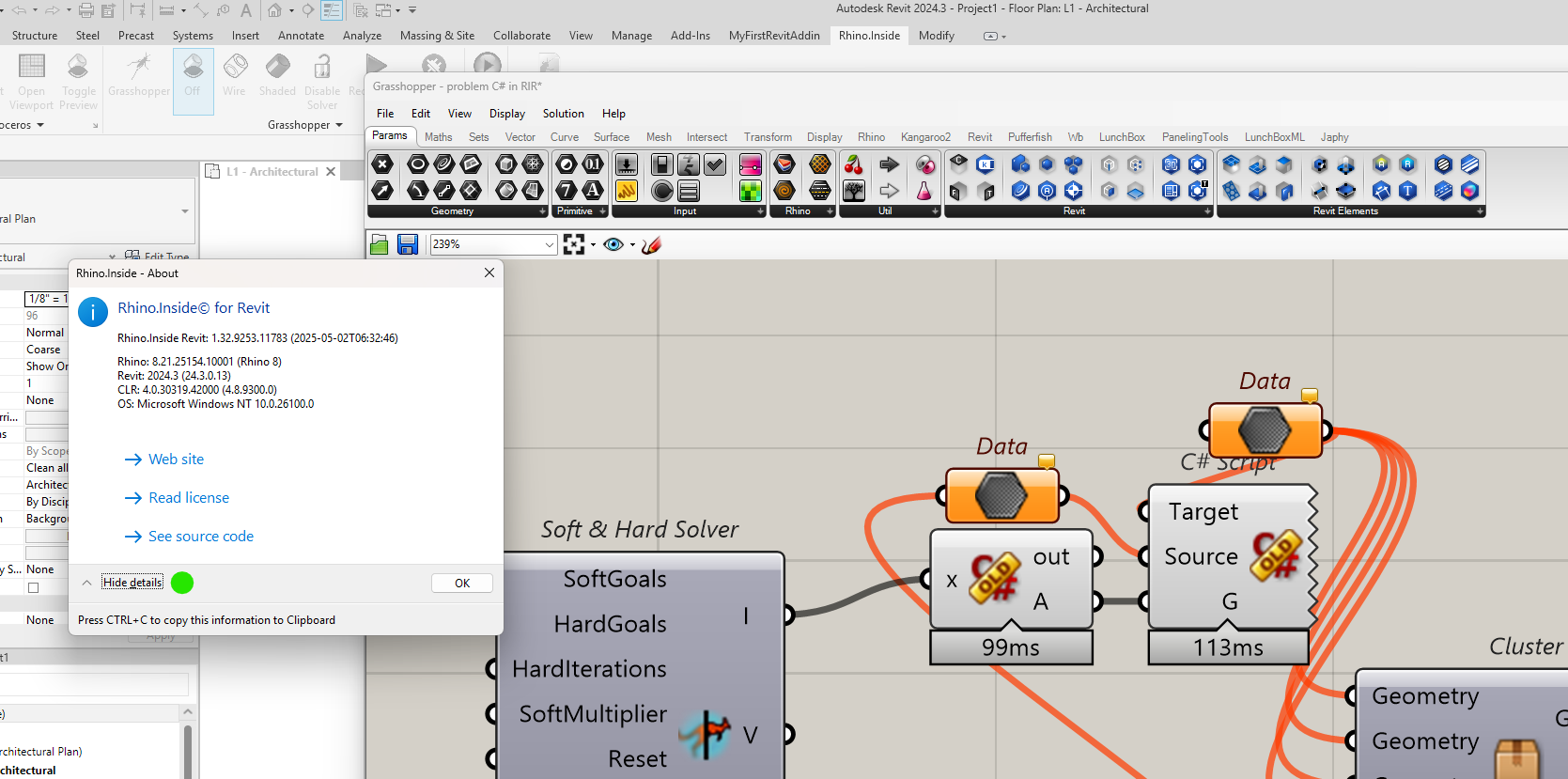
Task: Open the Grasshopper ribbon panel dropdown
Action: click(305, 125)
